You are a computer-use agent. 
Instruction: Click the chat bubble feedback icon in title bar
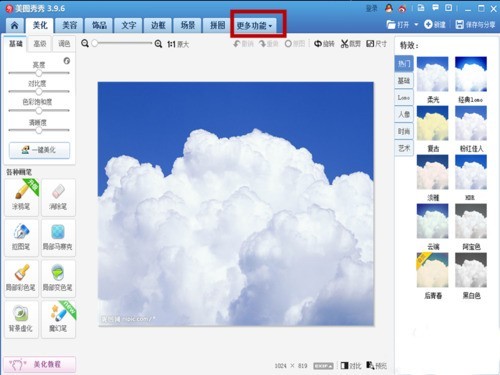click(x=435, y=8)
